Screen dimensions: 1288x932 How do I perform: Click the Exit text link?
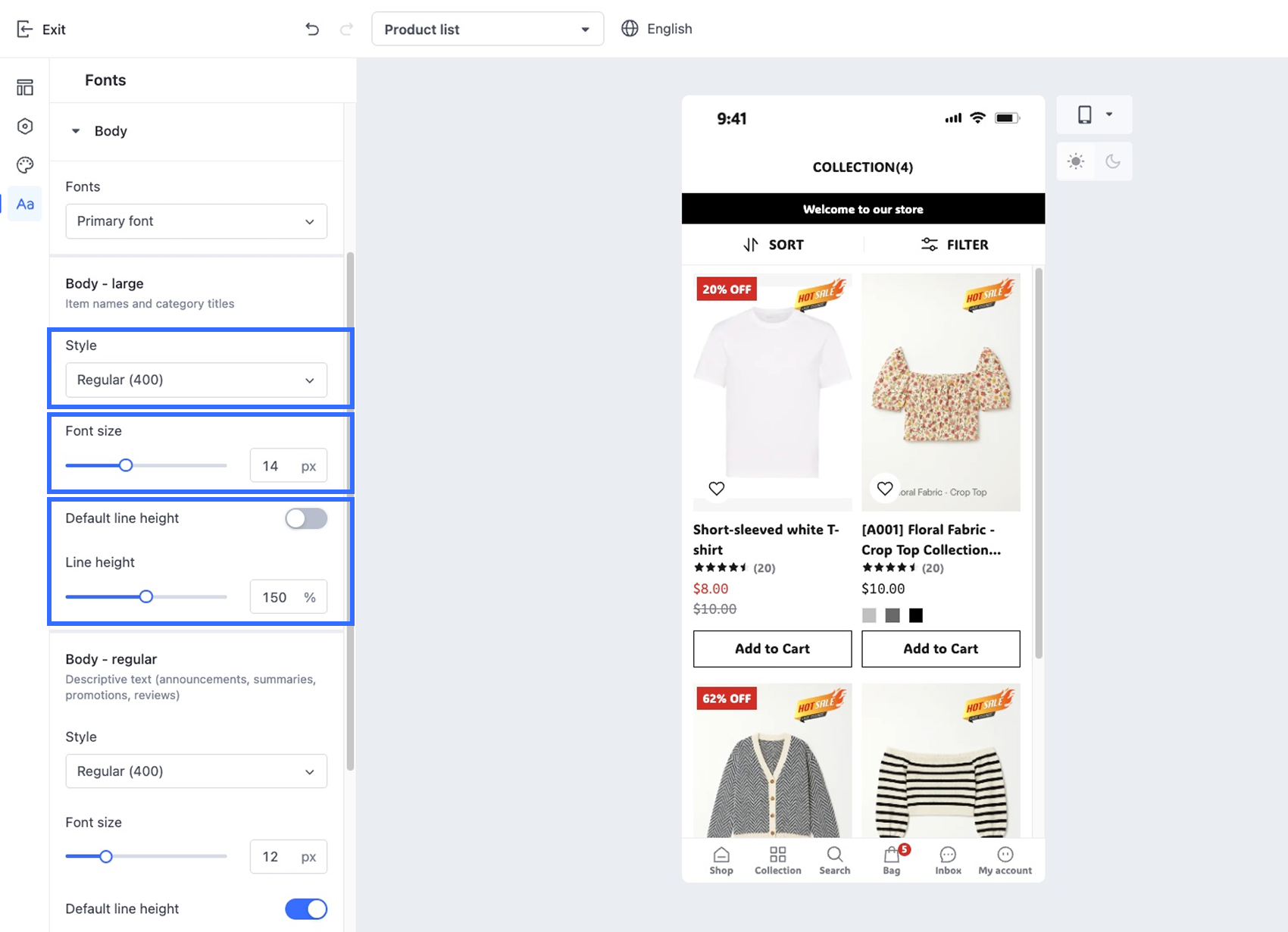pyautogui.click(x=54, y=30)
